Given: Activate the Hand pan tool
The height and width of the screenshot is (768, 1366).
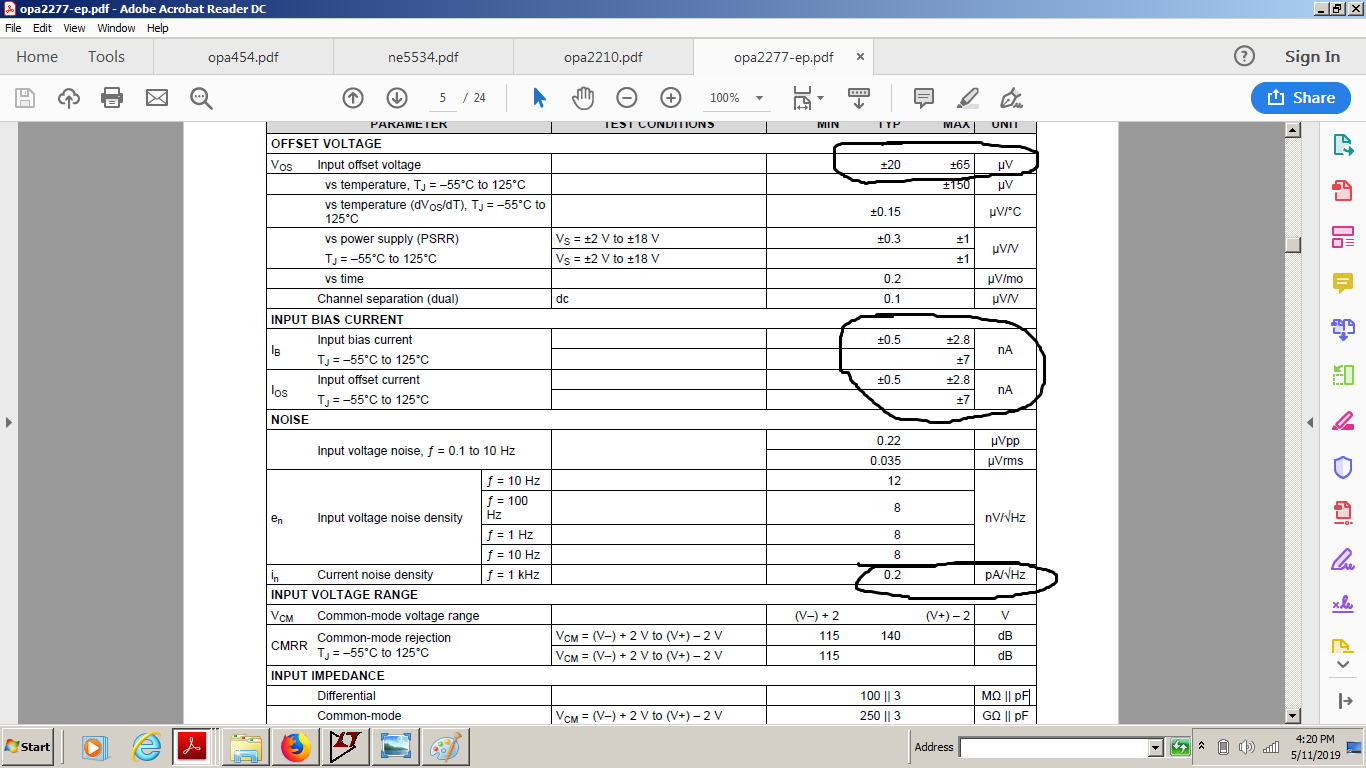Looking at the screenshot, I should click(583, 98).
